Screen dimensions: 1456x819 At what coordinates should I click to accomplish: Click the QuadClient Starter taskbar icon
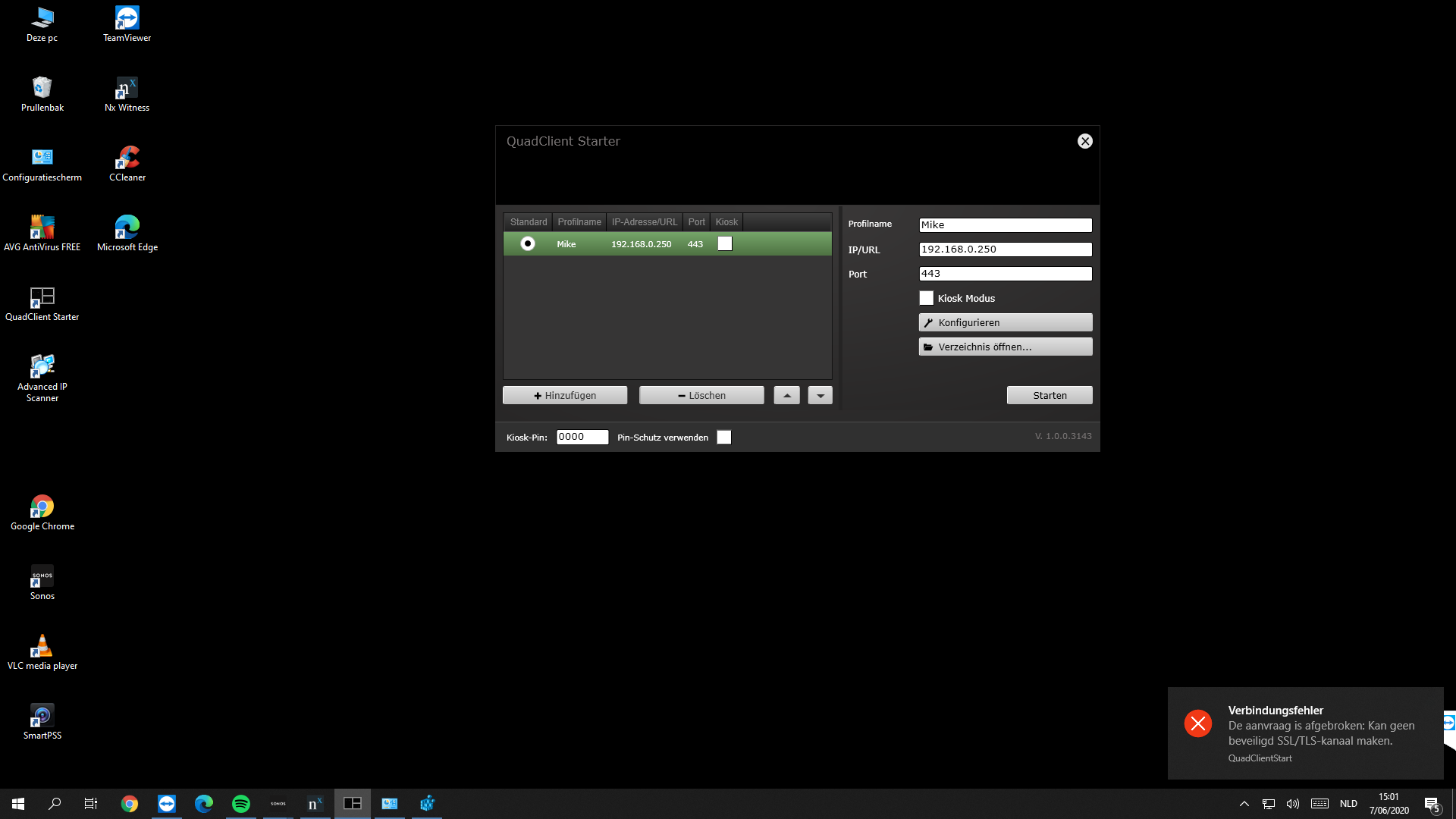click(353, 804)
